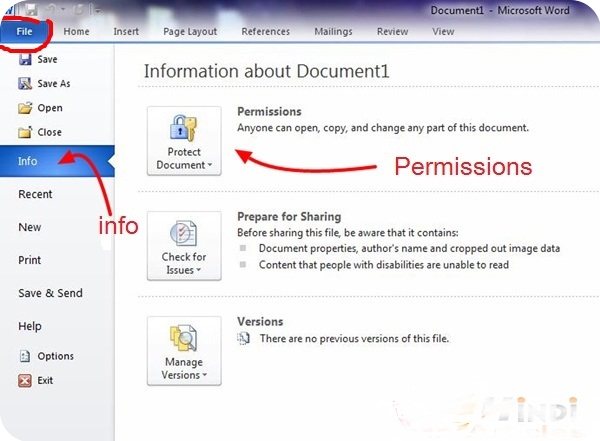Viewport: 600px width, 441px height.
Task: Switch to the Home tab
Action: 77,31
